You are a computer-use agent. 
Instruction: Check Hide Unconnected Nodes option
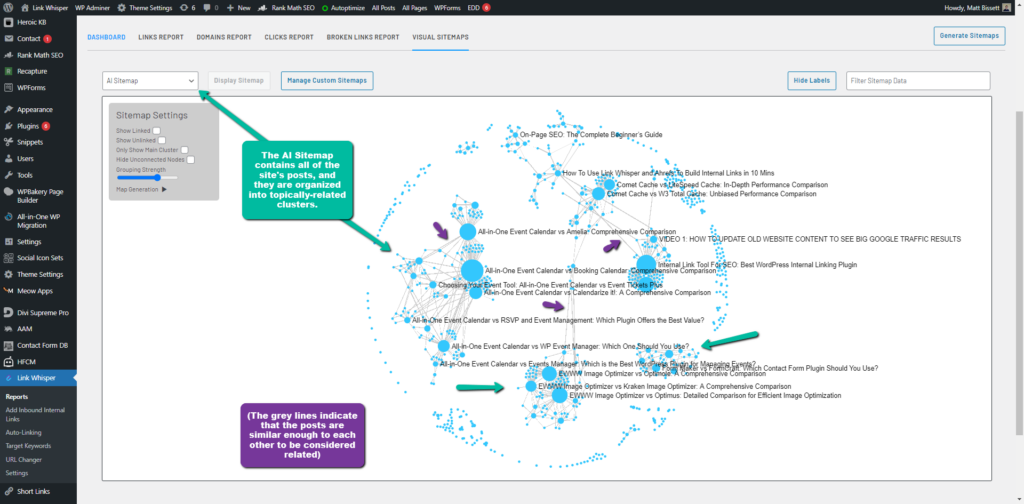[x=190, y=159]
